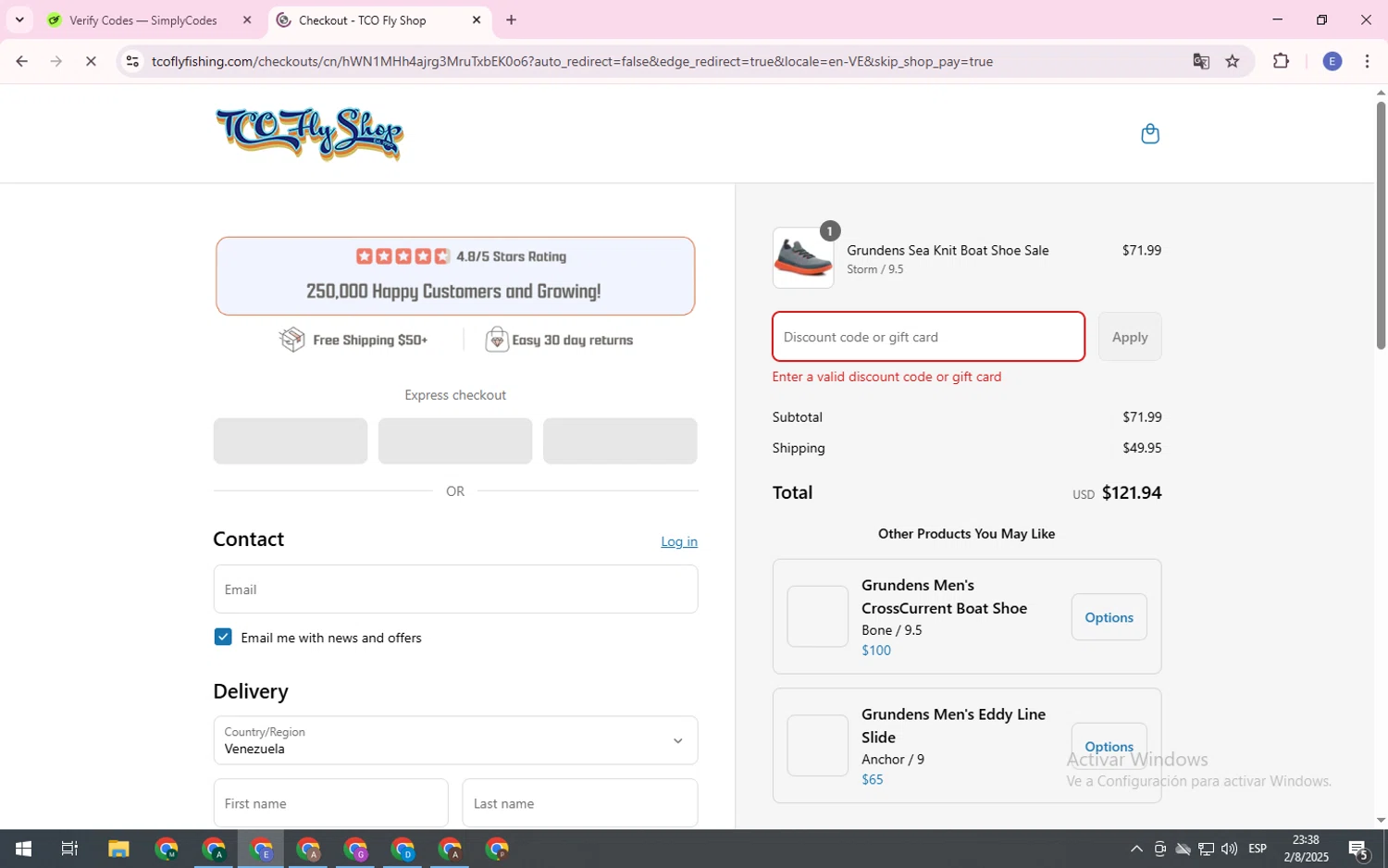Screen dimensions: 1388x868
Task: Click the Meet Now camera tray icon
Action: click(x=1159, y=849)
